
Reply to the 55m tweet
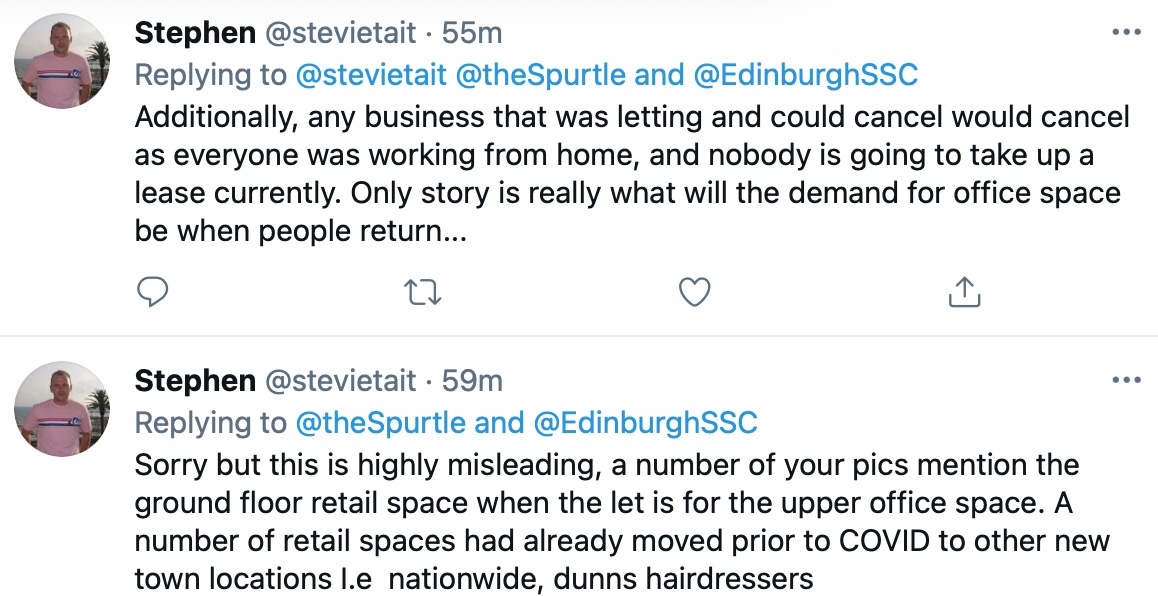153,292
